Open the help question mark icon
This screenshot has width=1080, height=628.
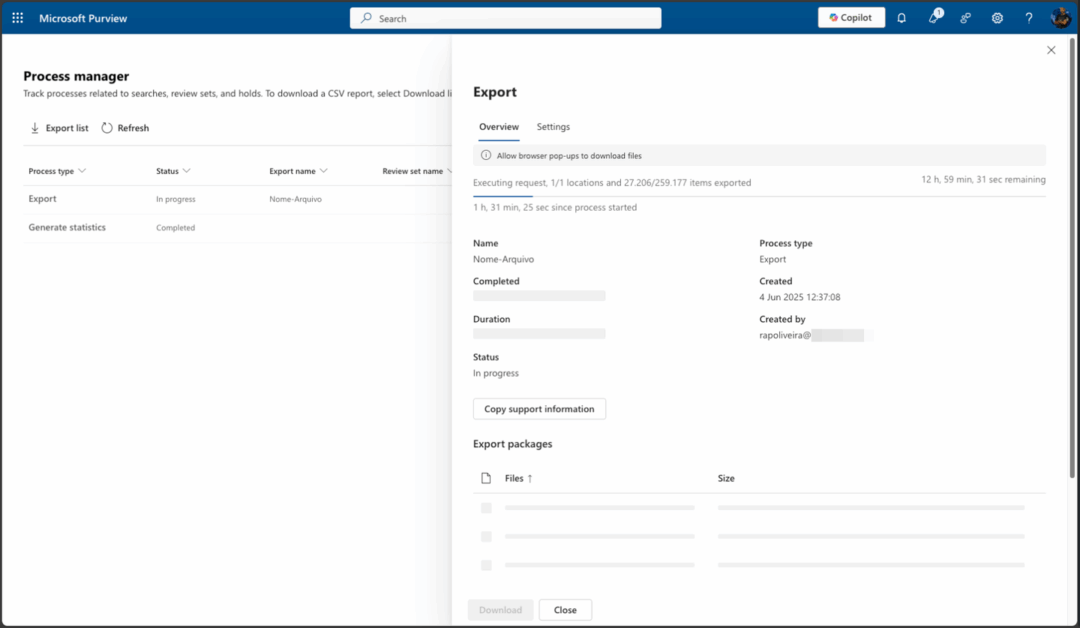[1029, 18]
